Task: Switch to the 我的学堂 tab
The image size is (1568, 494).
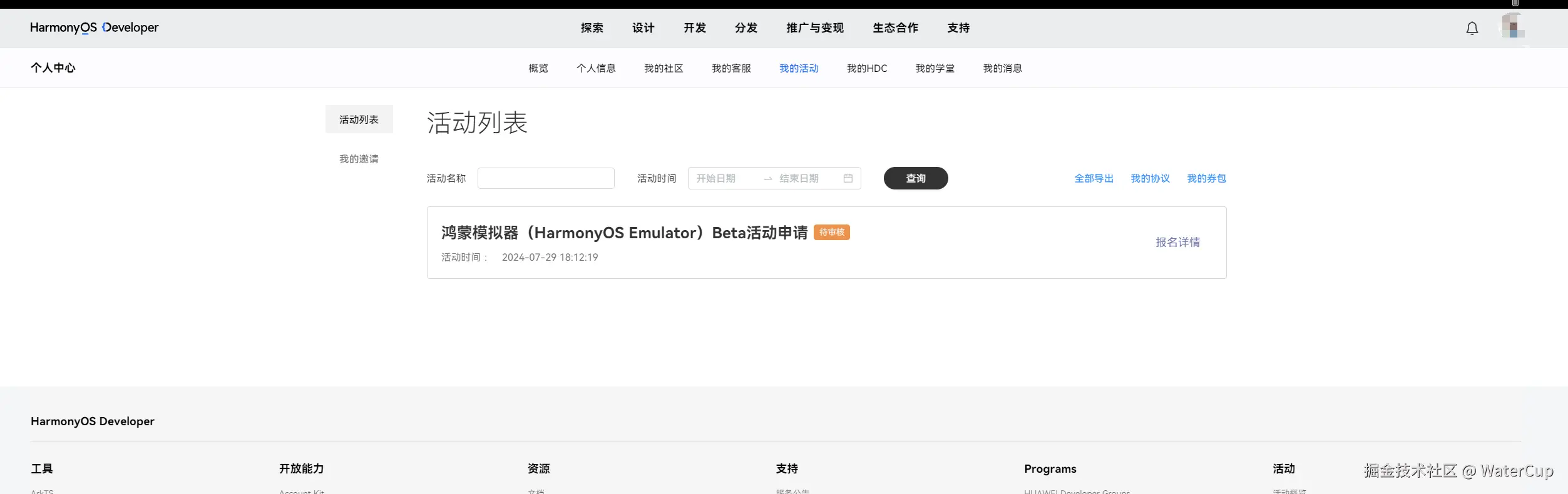Action: pos(935,68)
